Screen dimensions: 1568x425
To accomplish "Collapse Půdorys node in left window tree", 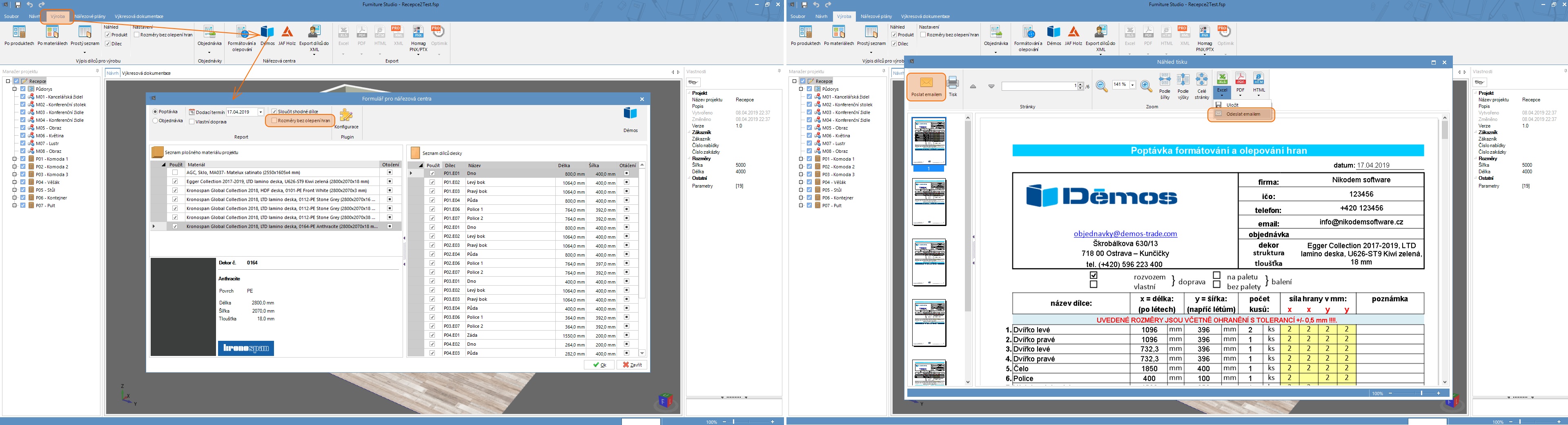I will pyautogui.click(x=15, y=89).
